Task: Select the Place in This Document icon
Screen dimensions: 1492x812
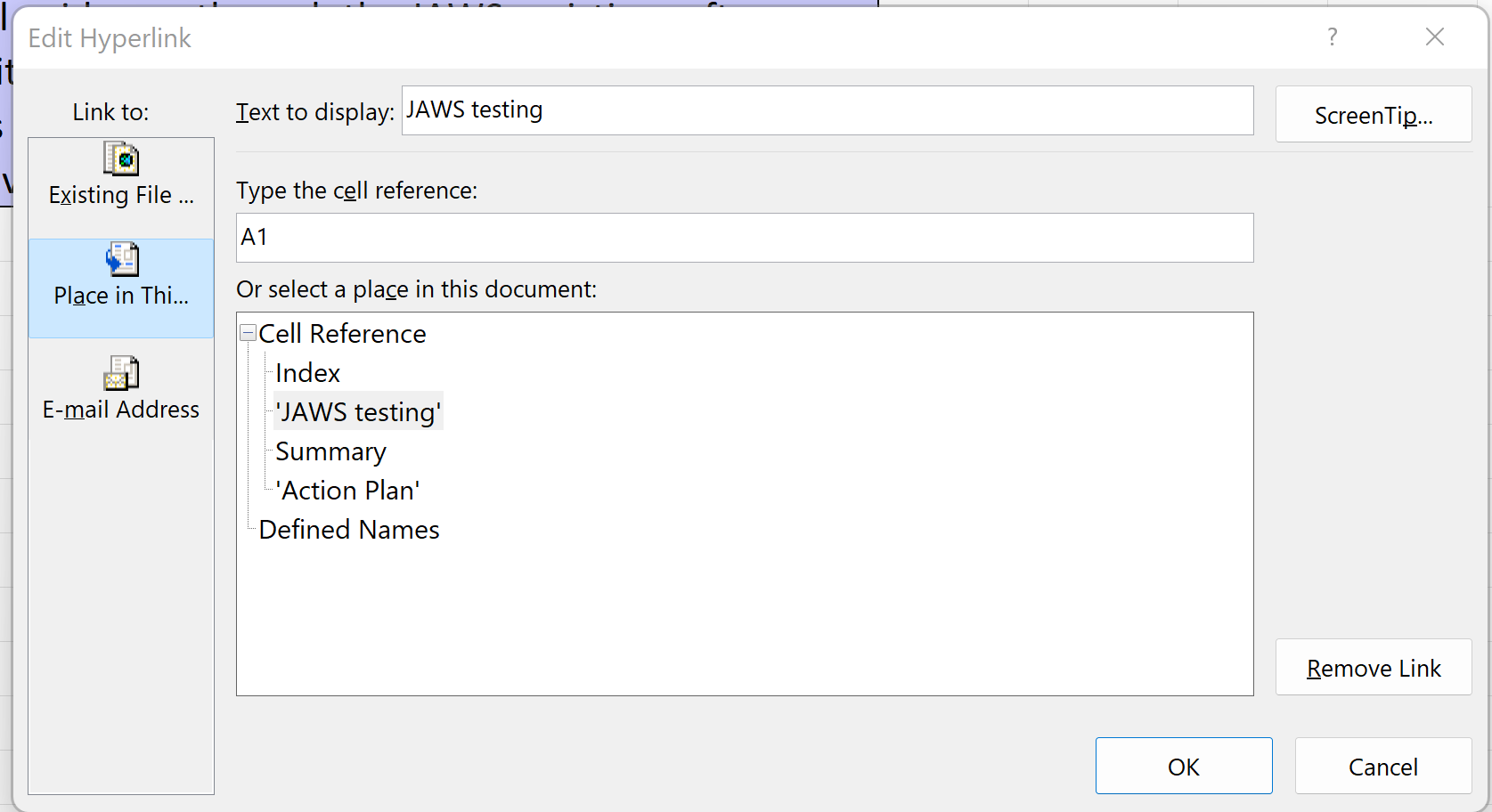Action: pyautogui.click(x=121, y=259)
